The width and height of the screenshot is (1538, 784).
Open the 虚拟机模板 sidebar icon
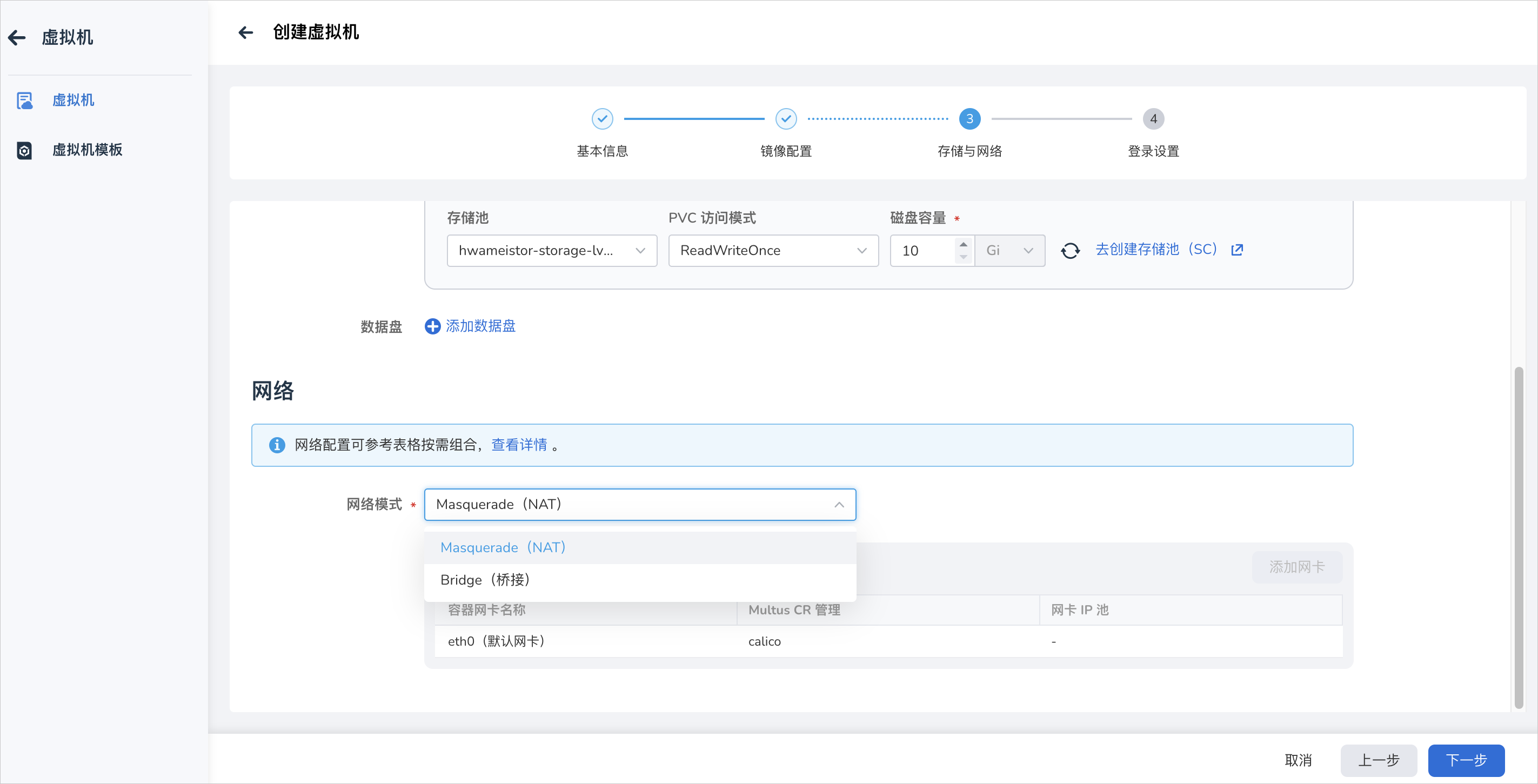24,150
